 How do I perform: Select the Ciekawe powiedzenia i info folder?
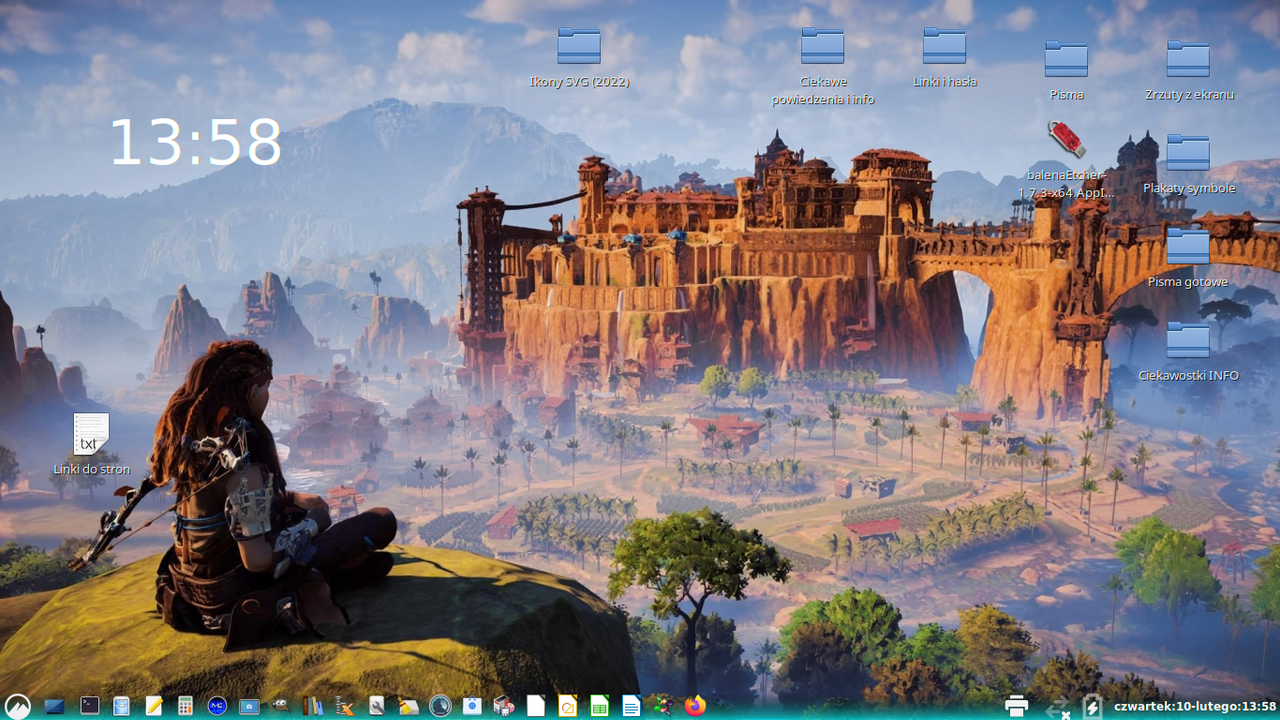(x=823, y=67)
